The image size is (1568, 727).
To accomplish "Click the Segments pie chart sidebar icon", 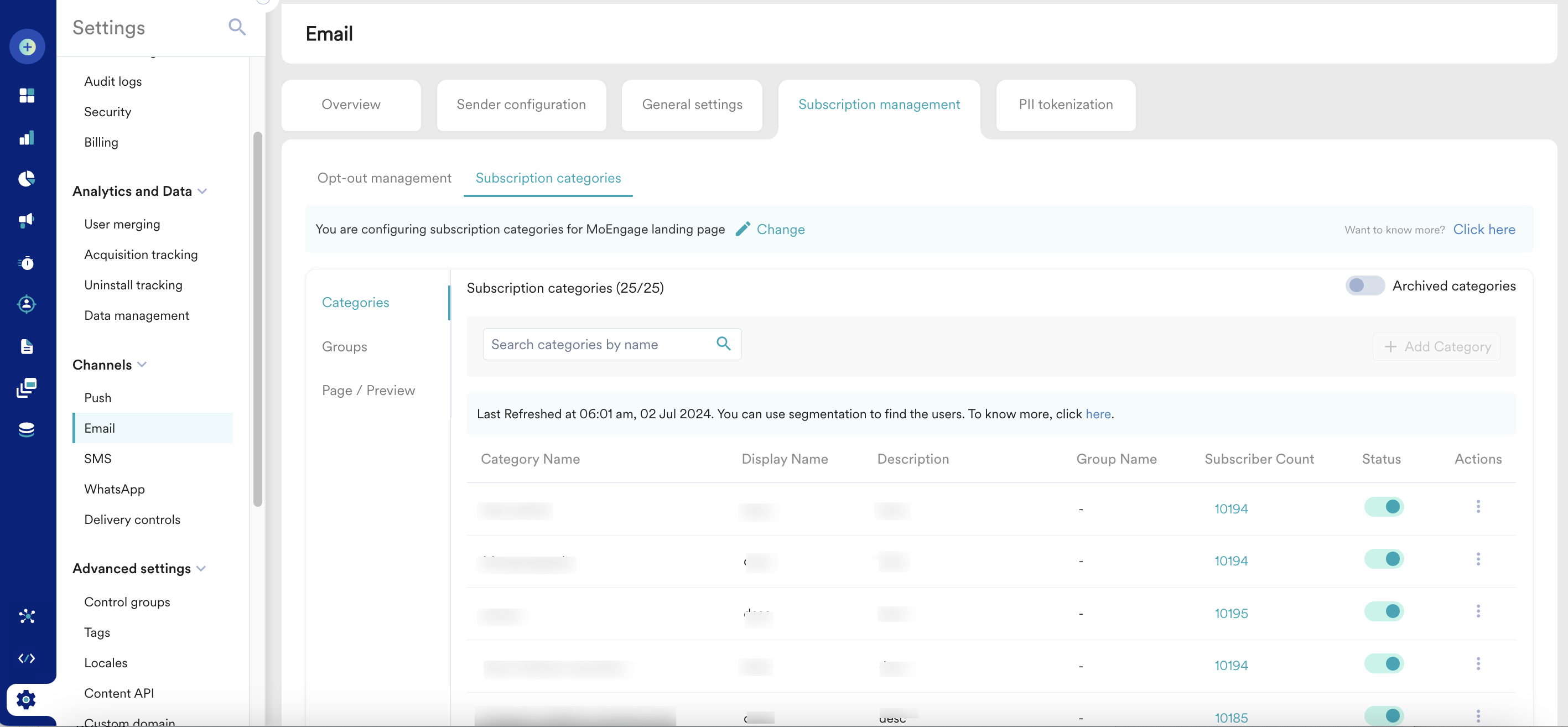I will (27, 178).
